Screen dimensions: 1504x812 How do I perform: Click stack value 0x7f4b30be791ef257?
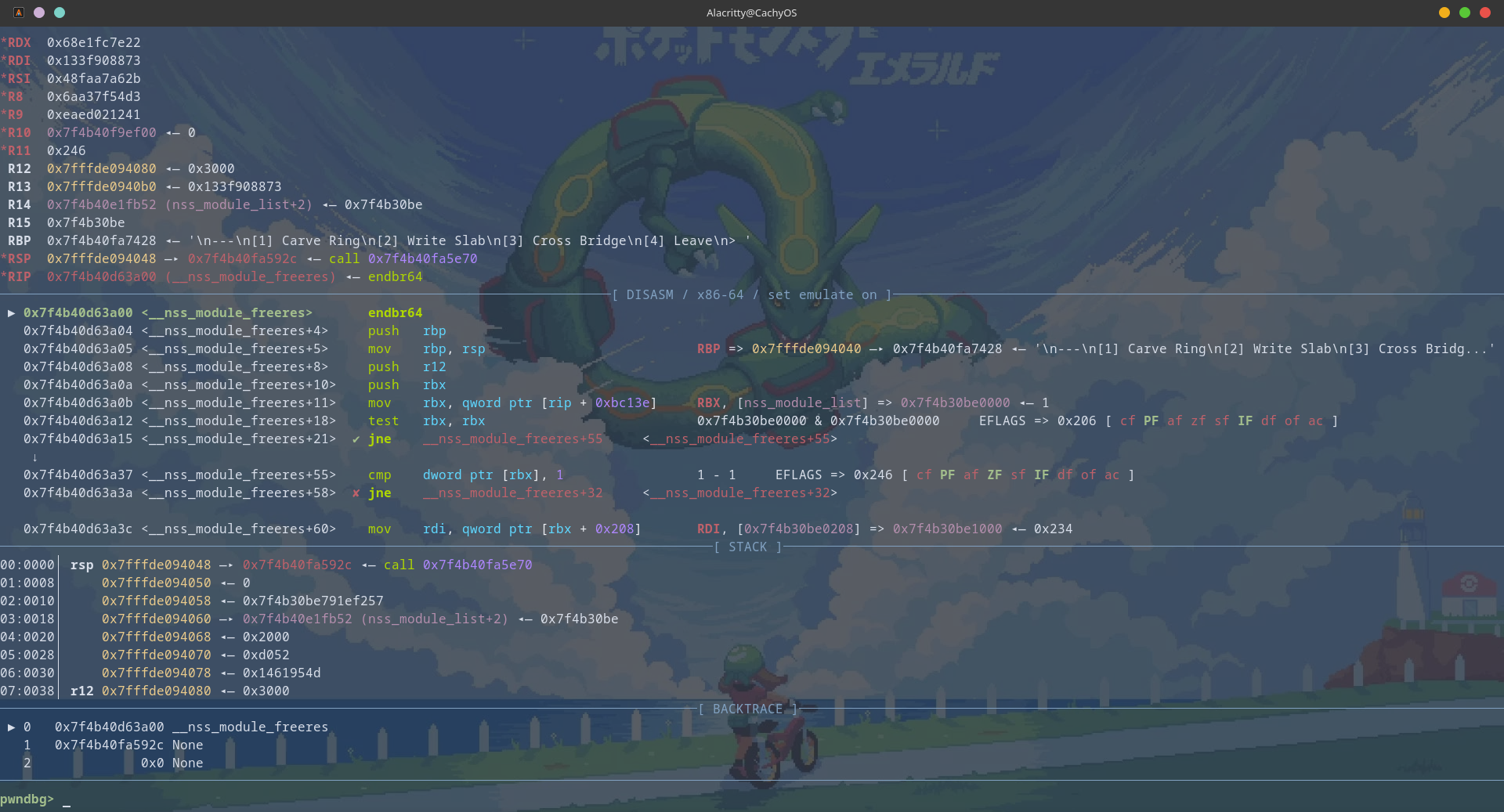(x=313, y=601)
